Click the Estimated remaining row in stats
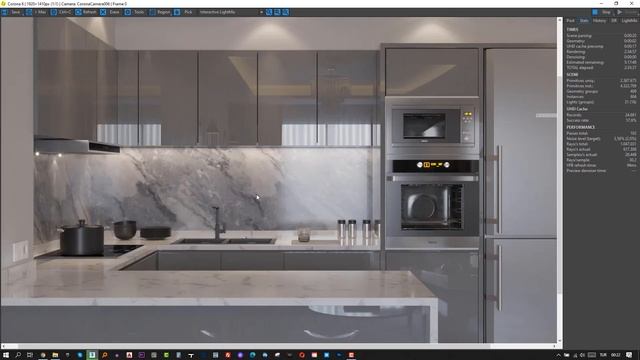This screenshot has height=360, width=640. click(601, 62)
